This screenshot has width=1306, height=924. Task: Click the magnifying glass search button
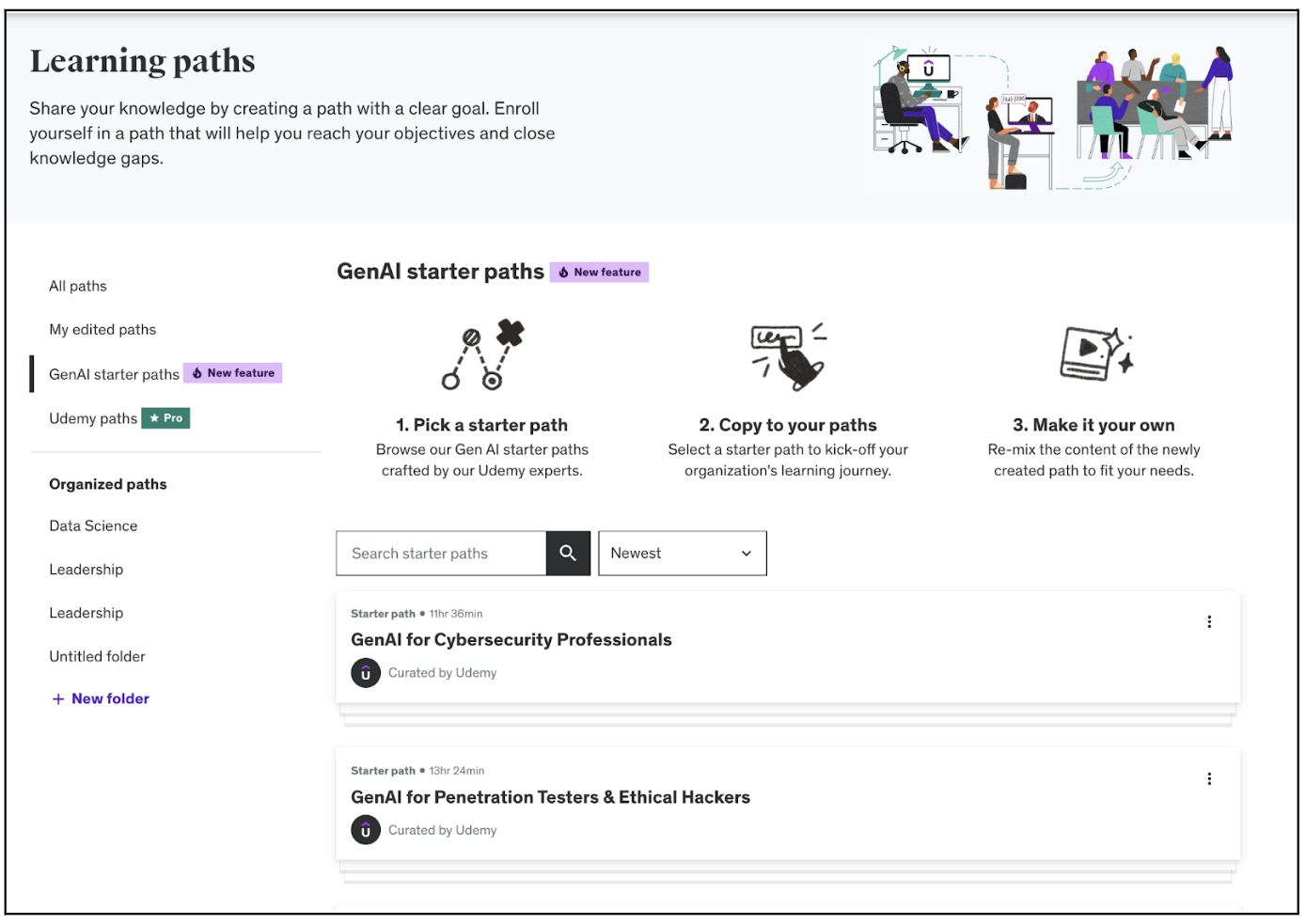568,554
